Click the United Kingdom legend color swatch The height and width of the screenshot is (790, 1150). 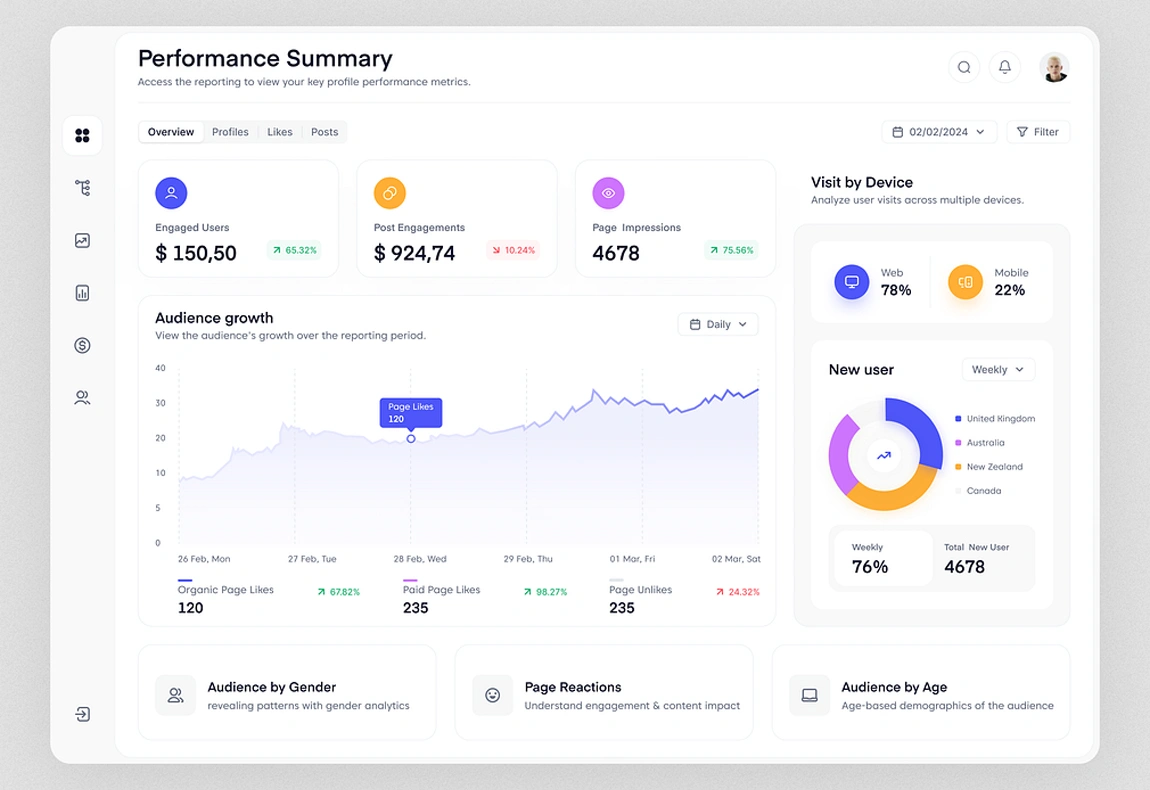[x=958, y=419]
